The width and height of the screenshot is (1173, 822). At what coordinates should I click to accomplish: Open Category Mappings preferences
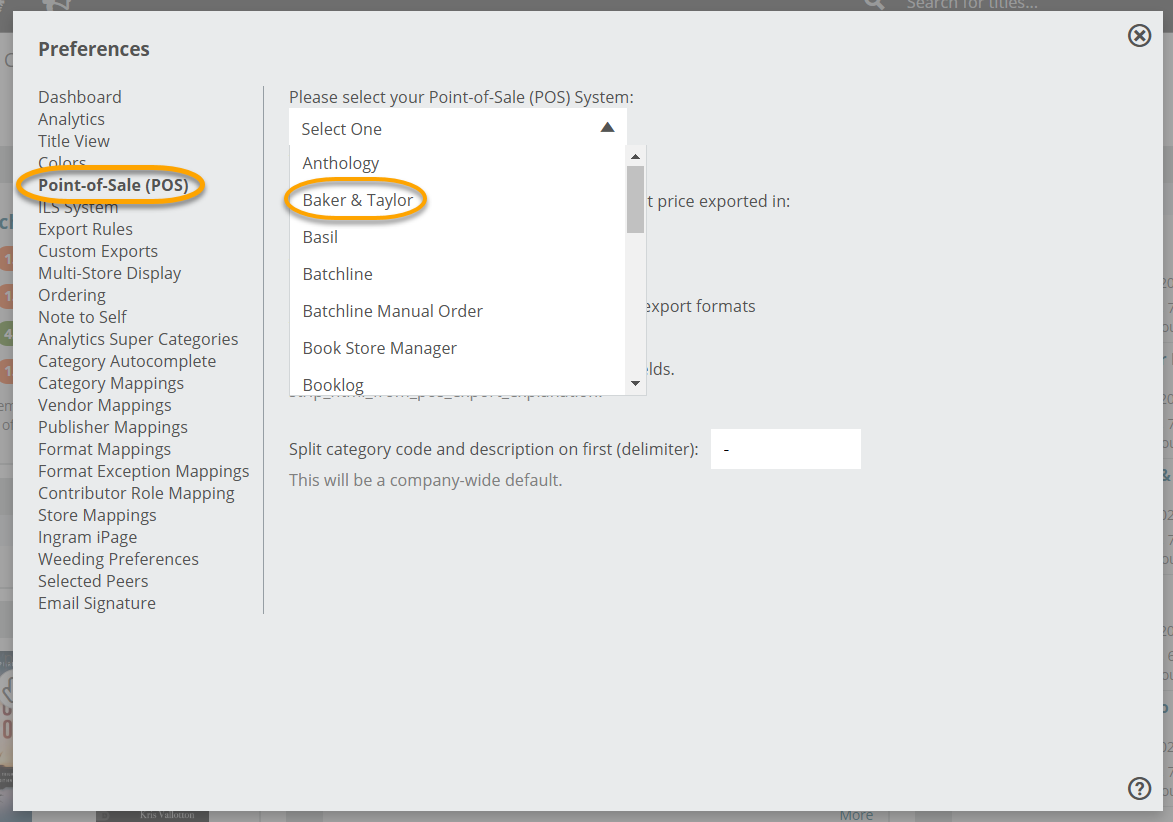point(111,383)
